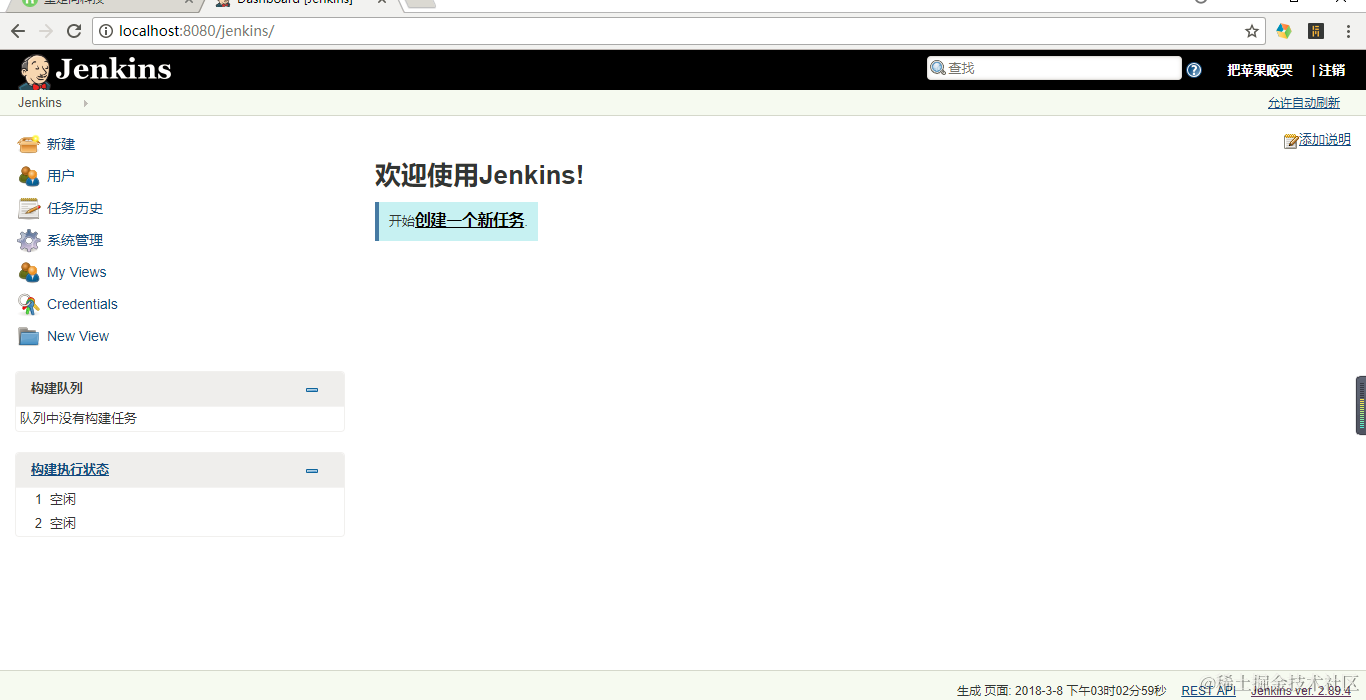Click the search help question-mark icon
Image resolution: width=1366 pixels, height=700 pixels.
(1194, 70)
